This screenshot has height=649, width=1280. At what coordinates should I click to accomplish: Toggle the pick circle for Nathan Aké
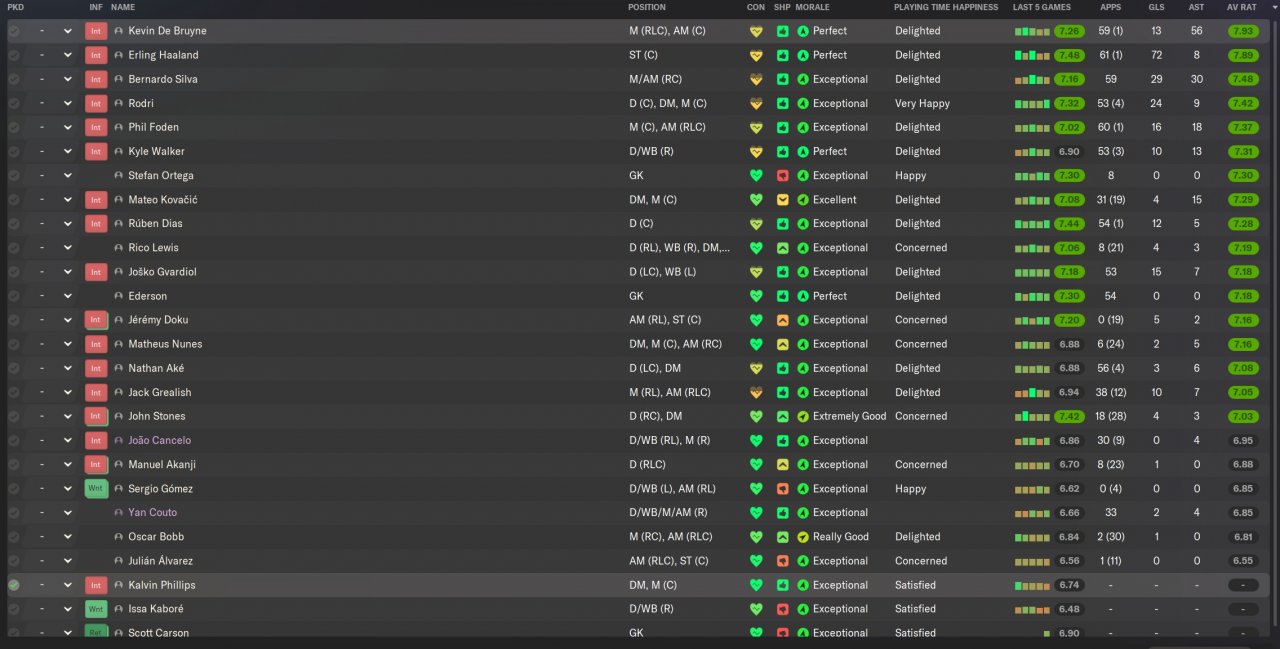click(x=14, y=368)
